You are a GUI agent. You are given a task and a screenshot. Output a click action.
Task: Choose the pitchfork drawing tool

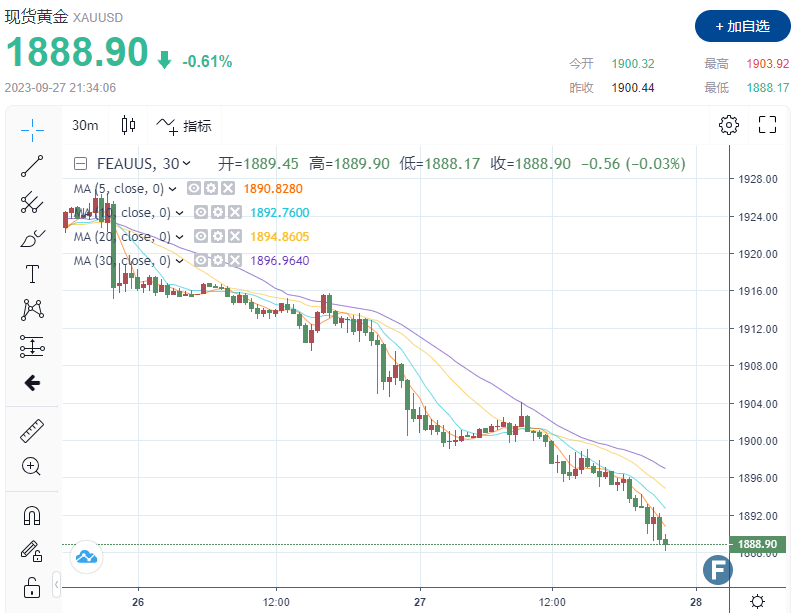[x=32, y=202]
